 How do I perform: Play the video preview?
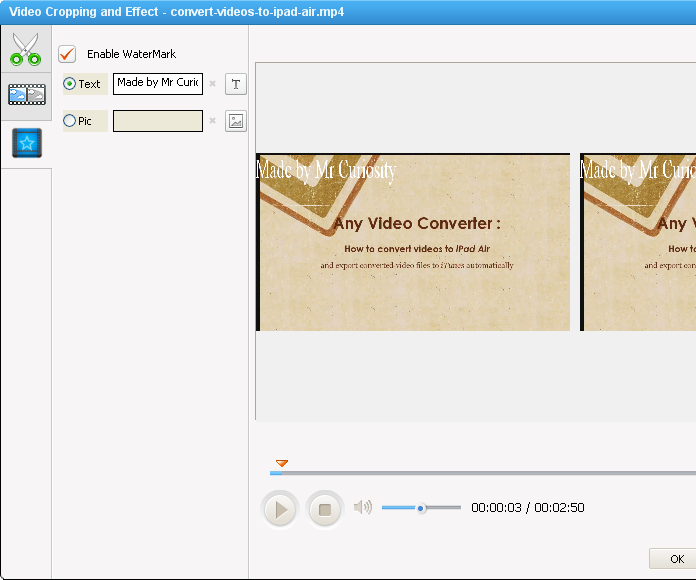click(280, 509)
